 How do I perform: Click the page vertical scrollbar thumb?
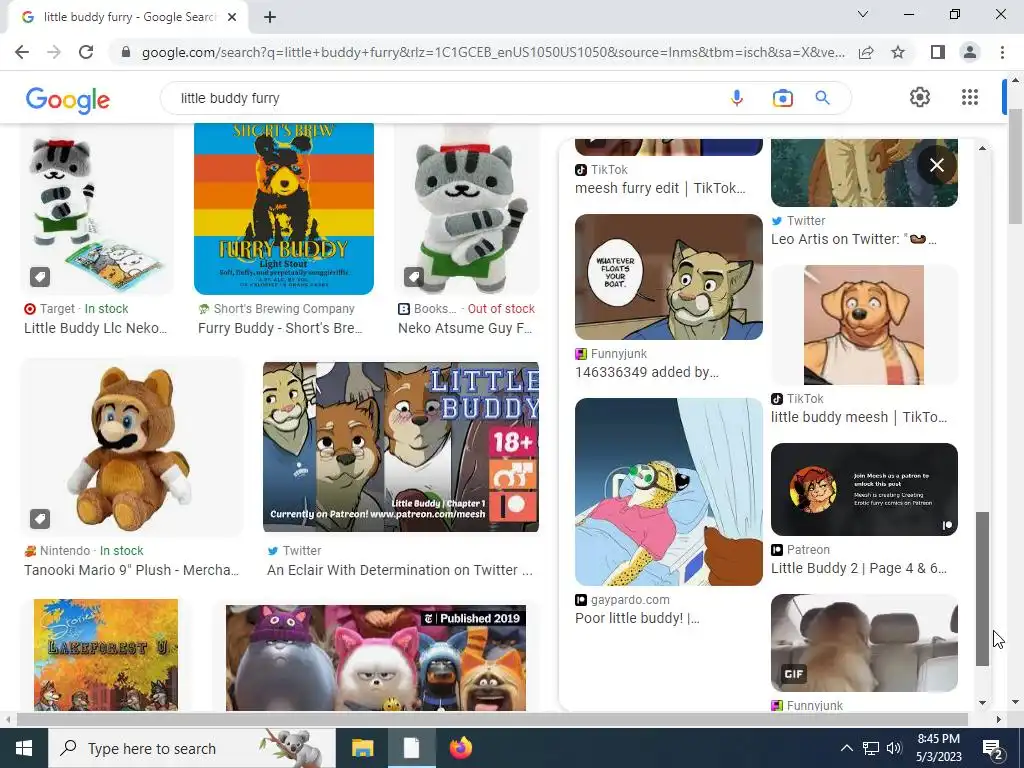[x=1016, y=167]
